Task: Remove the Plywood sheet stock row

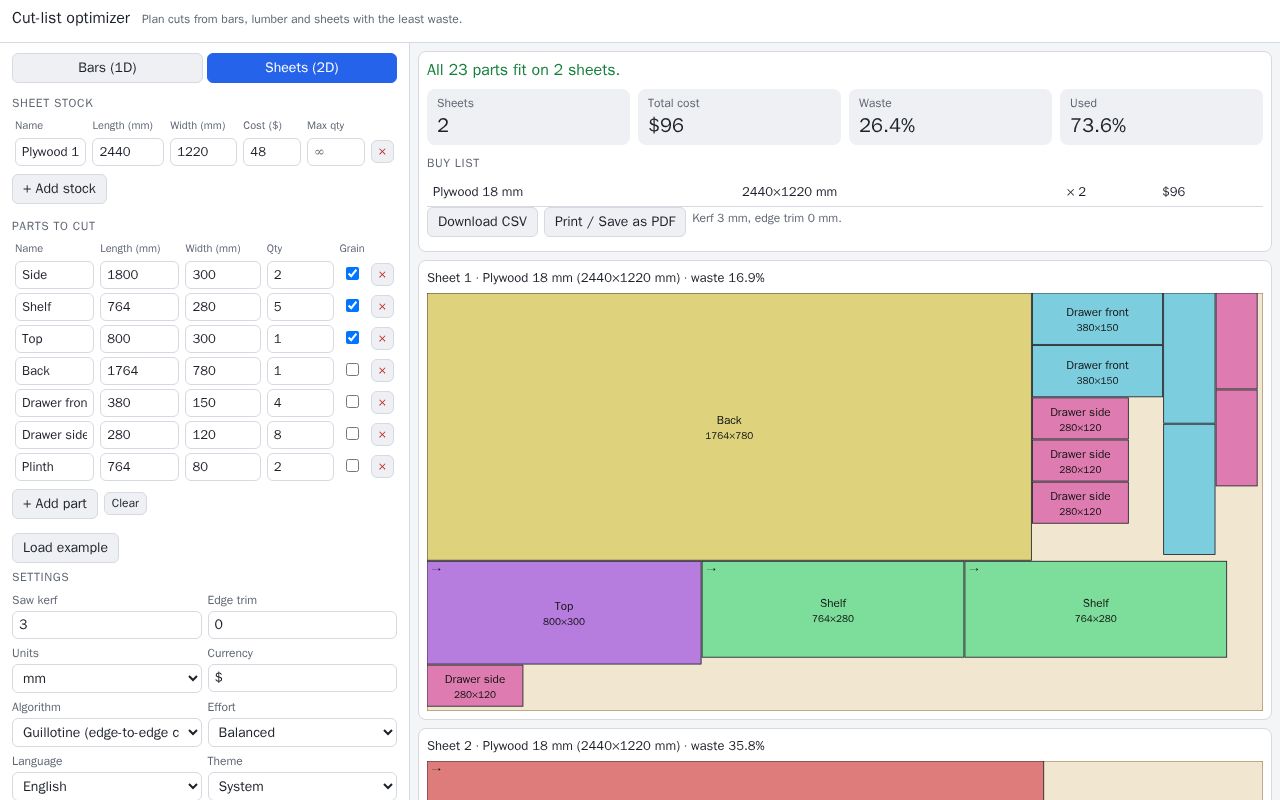Action: click(x=382, y=152)
